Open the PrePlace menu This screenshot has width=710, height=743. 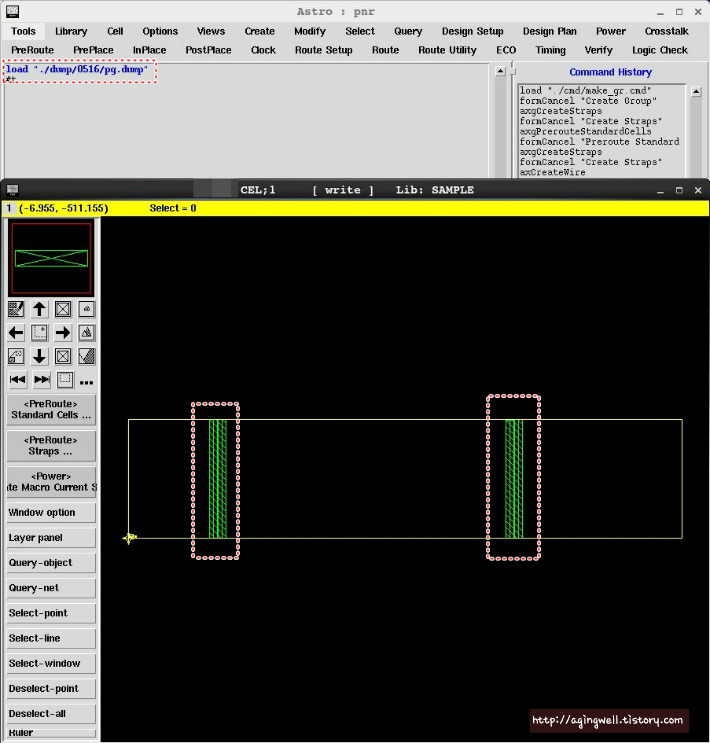point(93,50)
